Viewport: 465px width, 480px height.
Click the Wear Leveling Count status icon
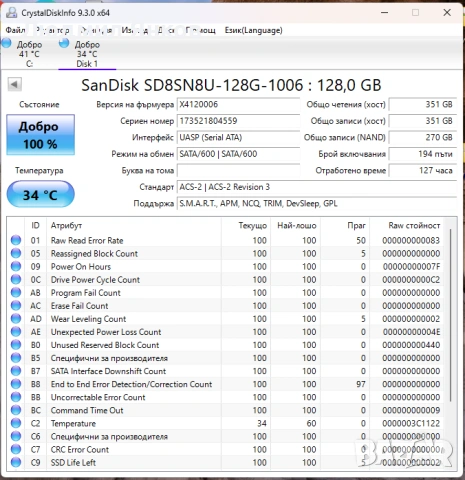pos(16,319)
